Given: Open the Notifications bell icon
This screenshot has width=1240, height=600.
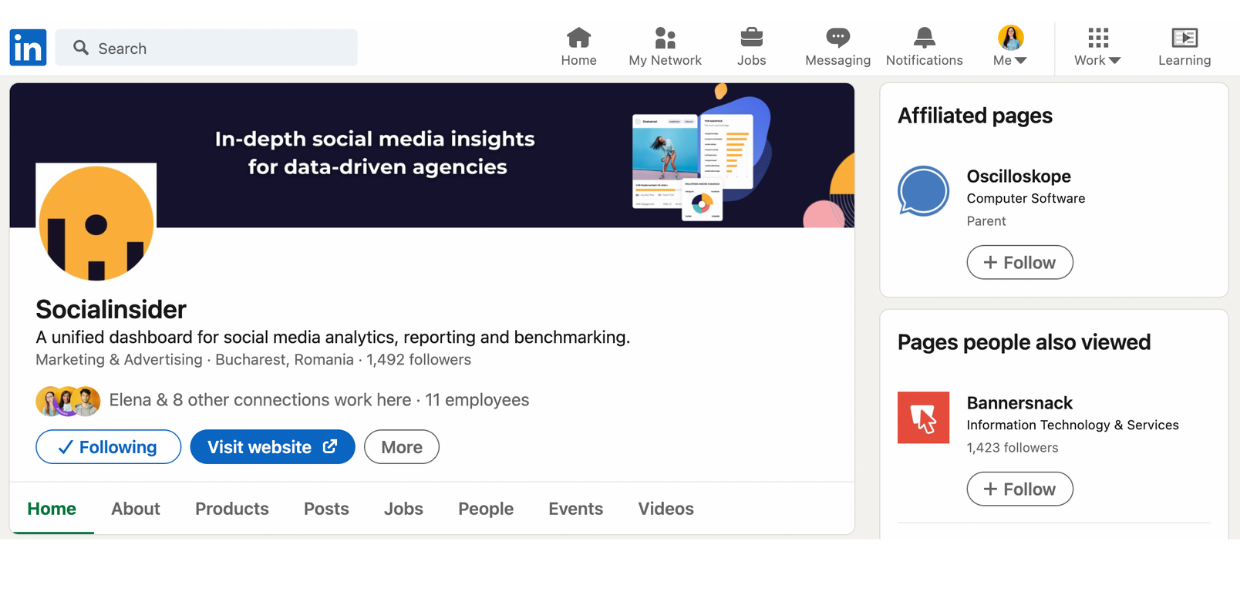Looking at the screenshot, I should point(924,38).
